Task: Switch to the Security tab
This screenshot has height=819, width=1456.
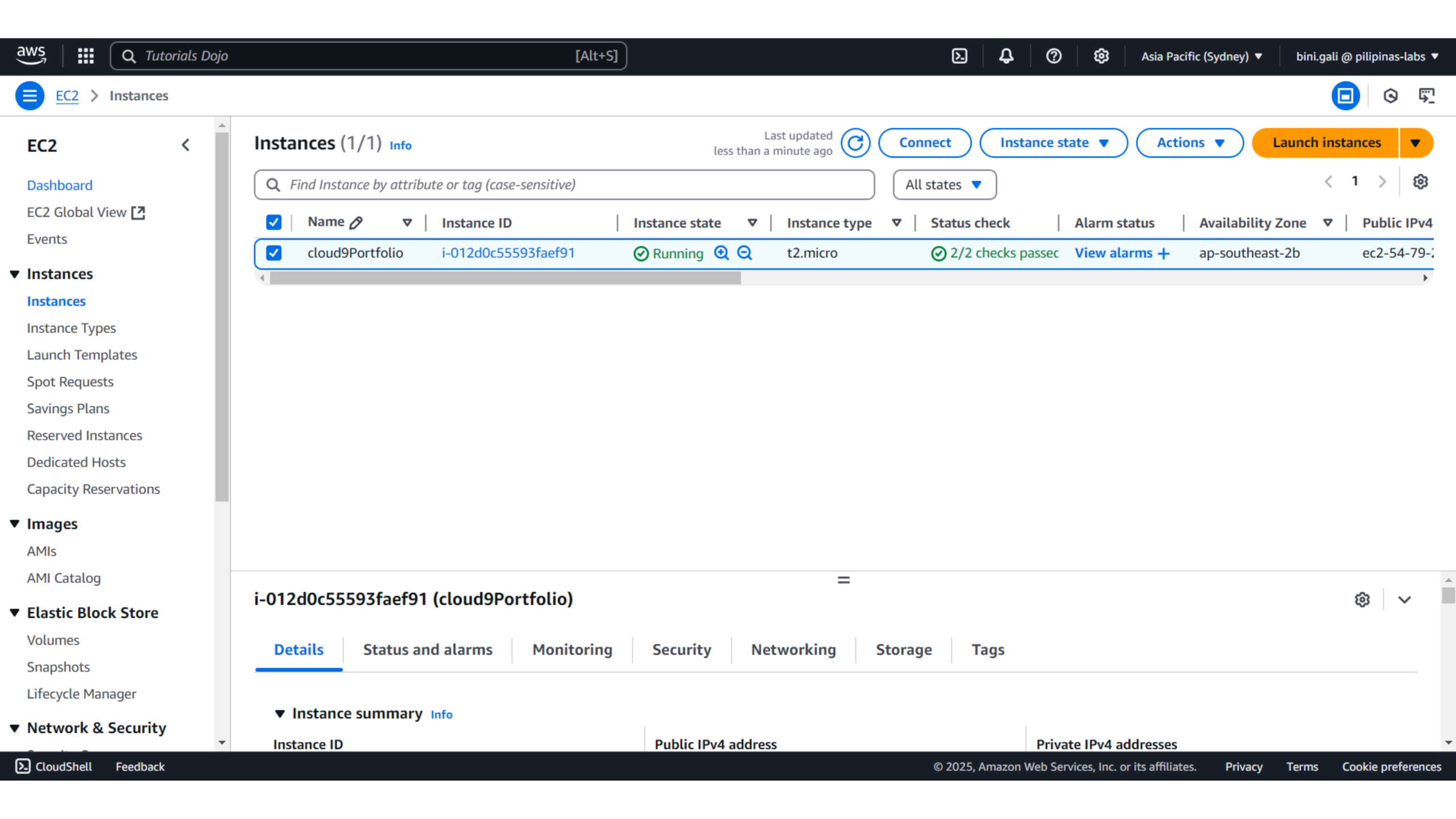Action: [x=681, y=650]
